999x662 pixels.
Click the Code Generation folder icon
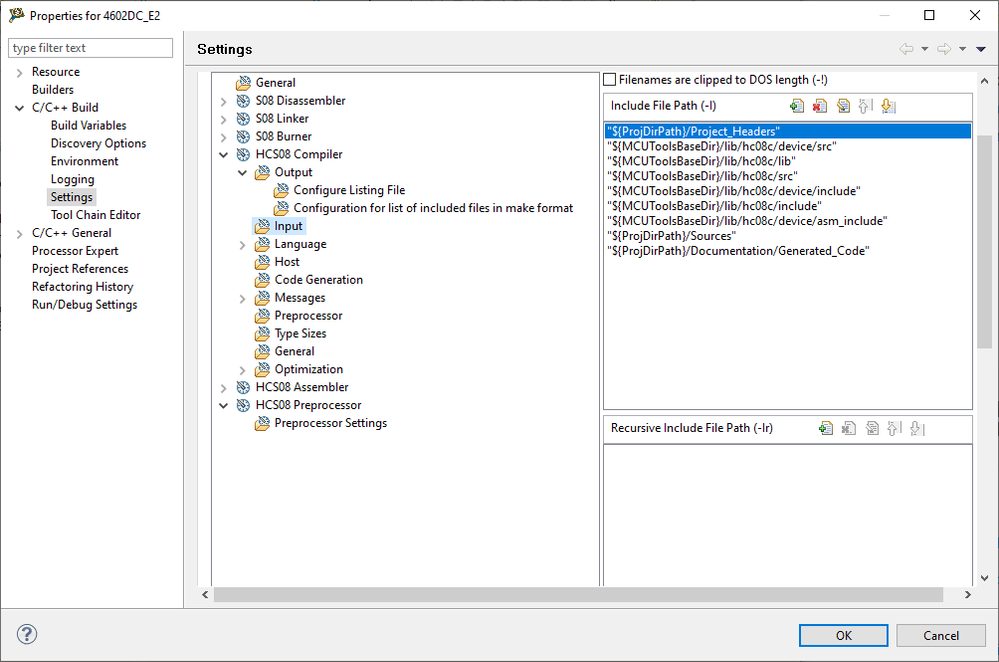pos(262,280)
